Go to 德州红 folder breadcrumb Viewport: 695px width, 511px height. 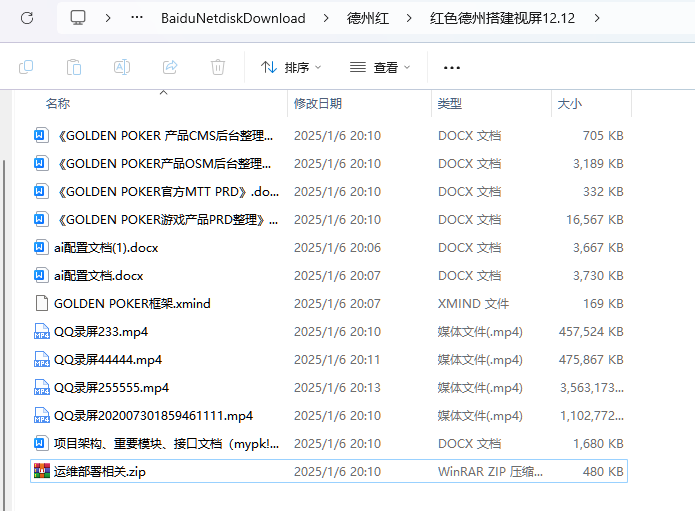pyautogui.click(x=368, y=18)
